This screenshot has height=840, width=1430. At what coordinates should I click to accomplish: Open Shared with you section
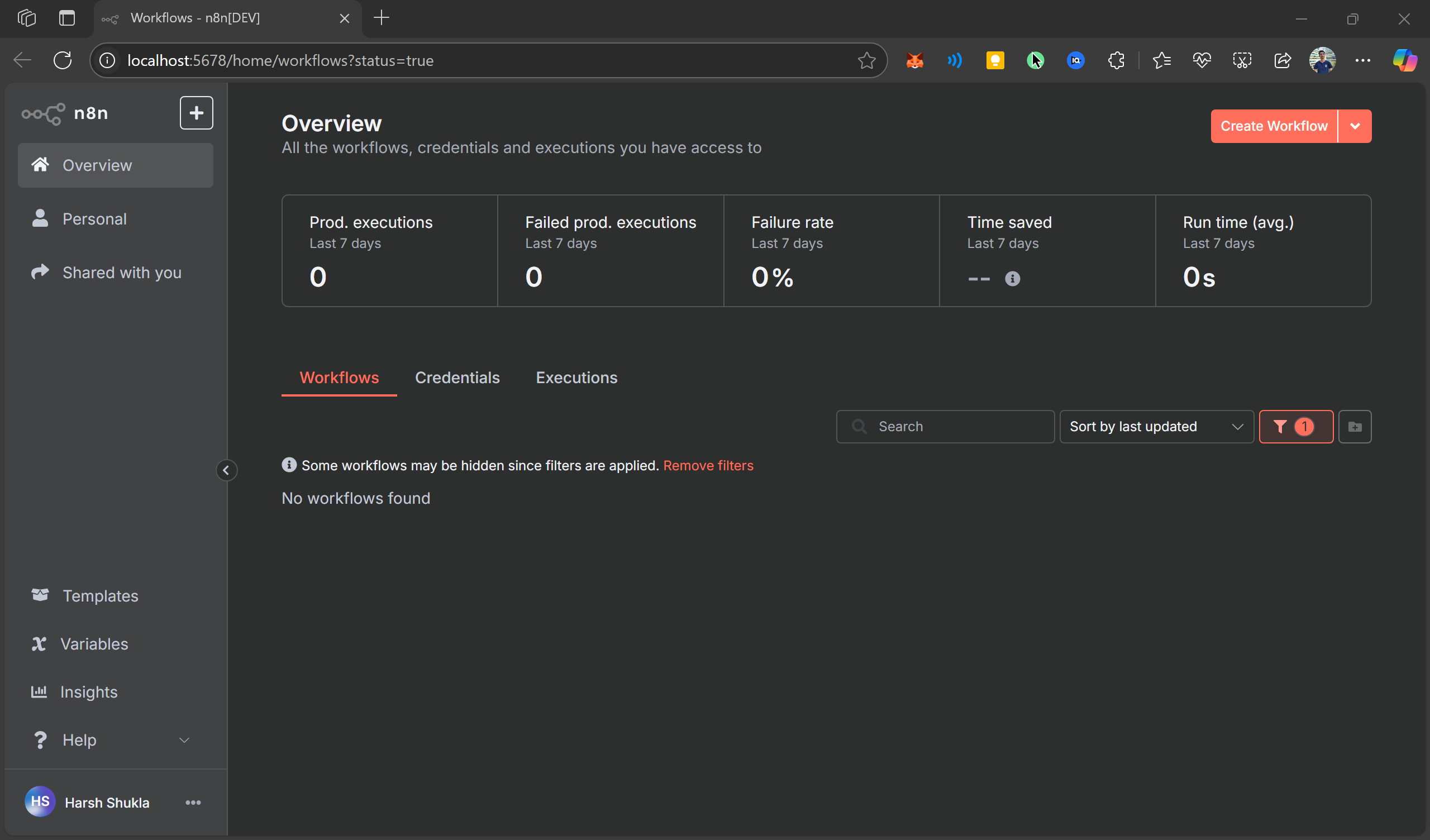coord(115,273)
